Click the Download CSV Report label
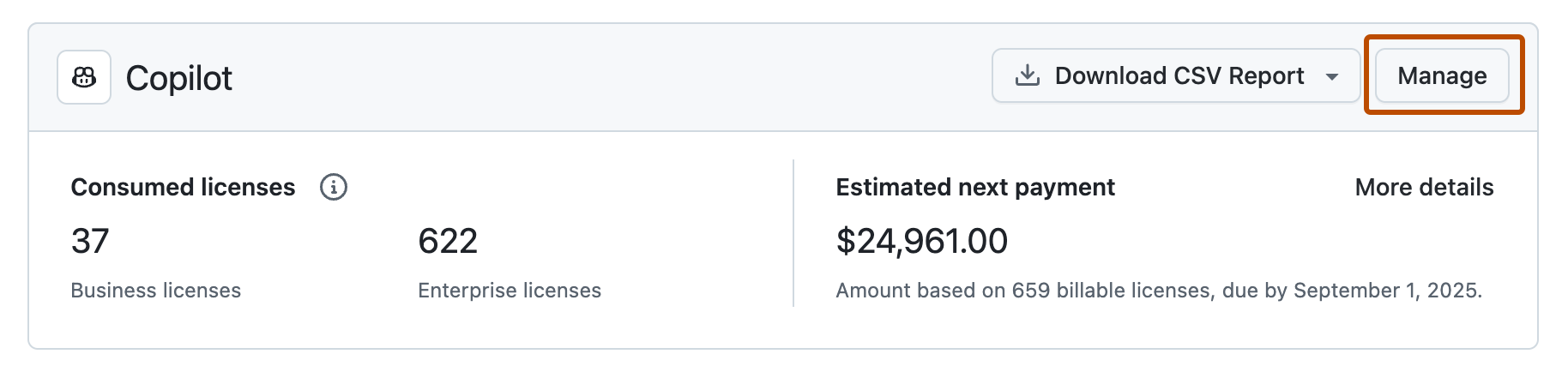 click(1179, 76)
